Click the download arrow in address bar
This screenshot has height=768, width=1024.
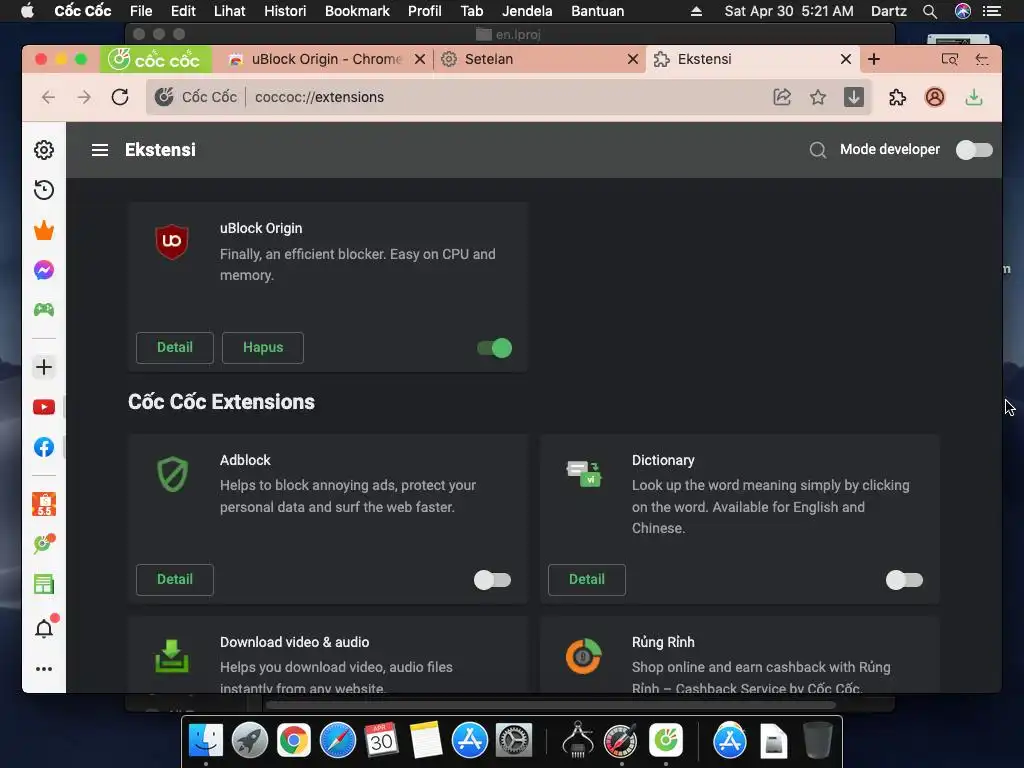coord(854,97)
